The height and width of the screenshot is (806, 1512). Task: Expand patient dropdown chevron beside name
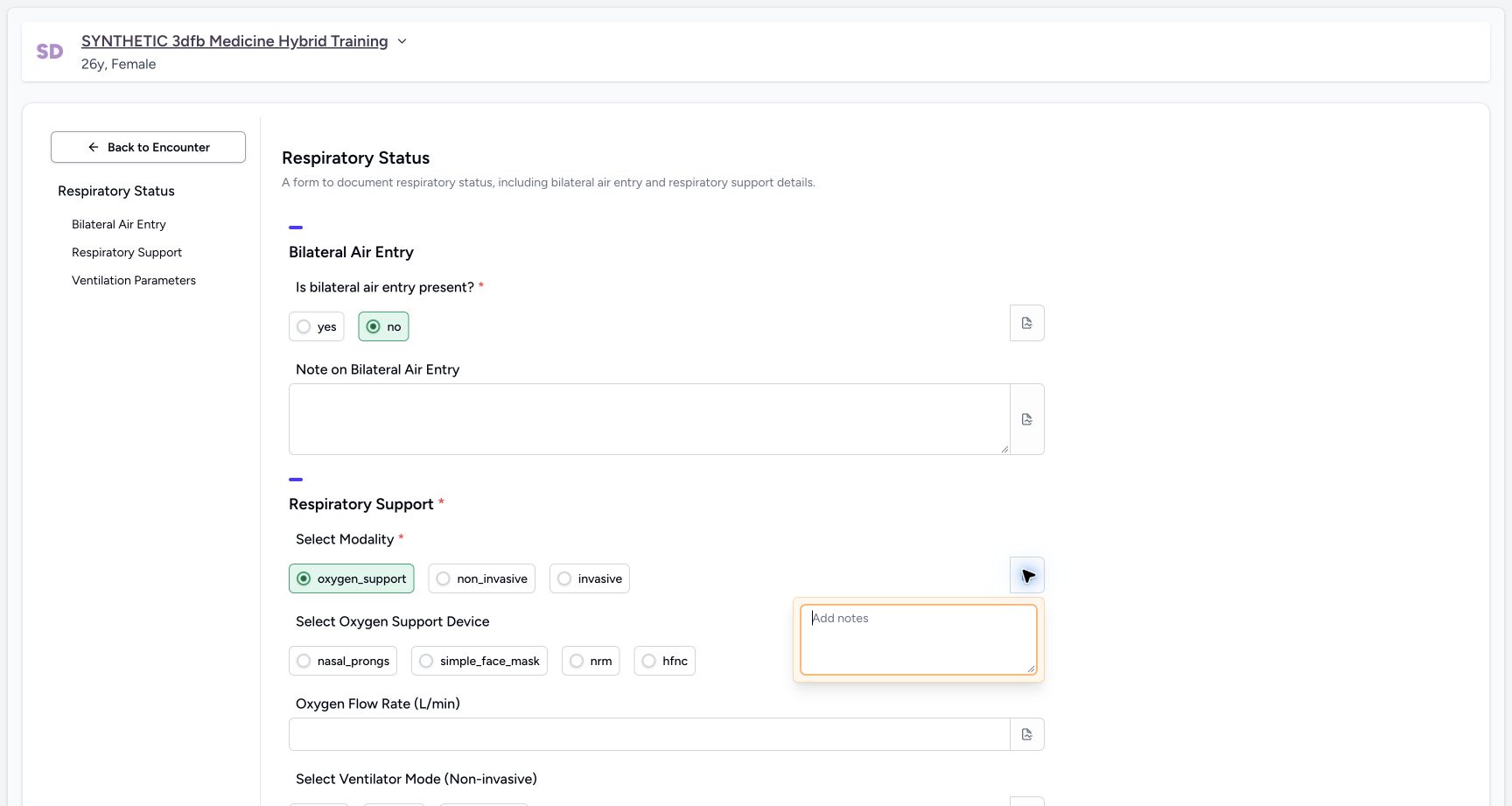click(402, 41)
